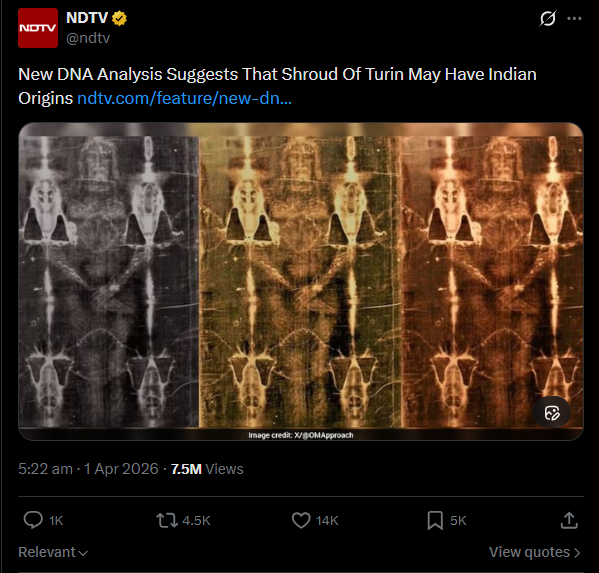Expand the Relevant sort dropdown
This screenshot has width=599, height=573.
click(53, 552)
